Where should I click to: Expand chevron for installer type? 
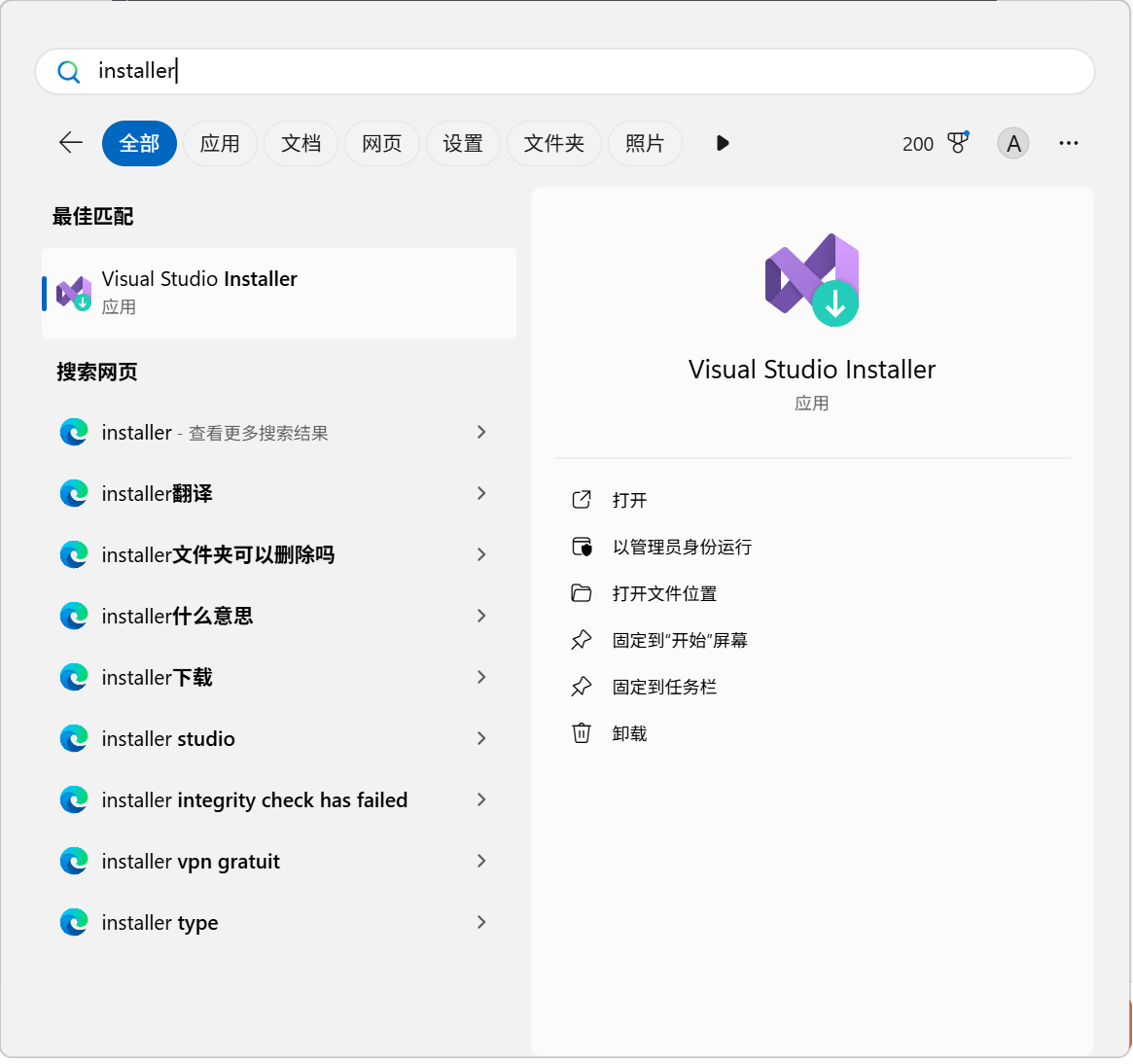tap(482, 922)
